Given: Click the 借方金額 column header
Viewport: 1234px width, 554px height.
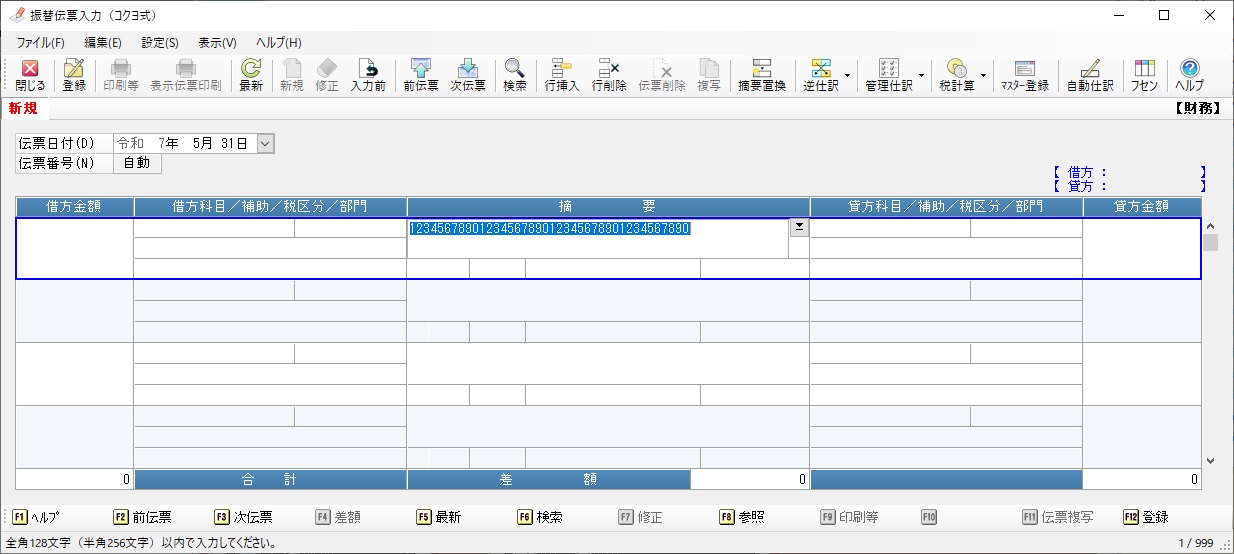Looking at the screenshot, I should [x=75, y=207].
